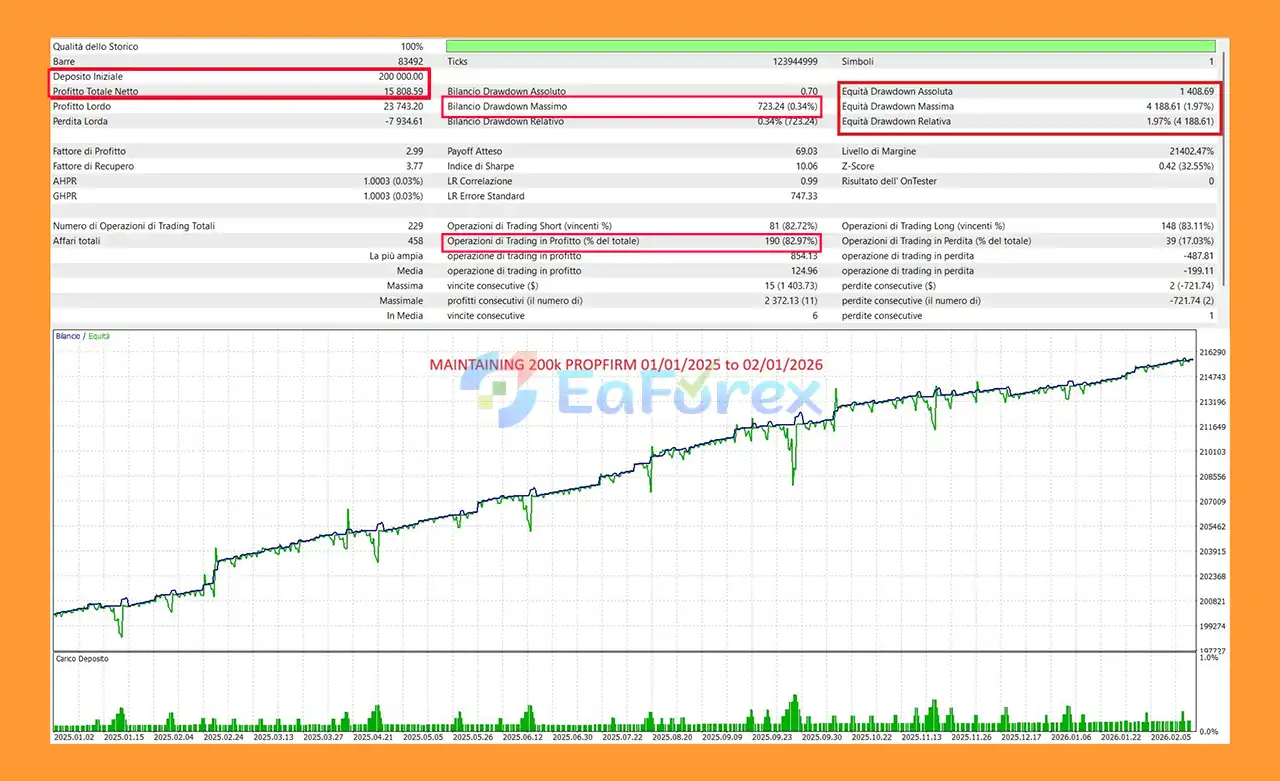Viewport: 1280px width, 781px height.
Task: Click the 216290 value on the balance axis
Action: [x=1211, y=353]
